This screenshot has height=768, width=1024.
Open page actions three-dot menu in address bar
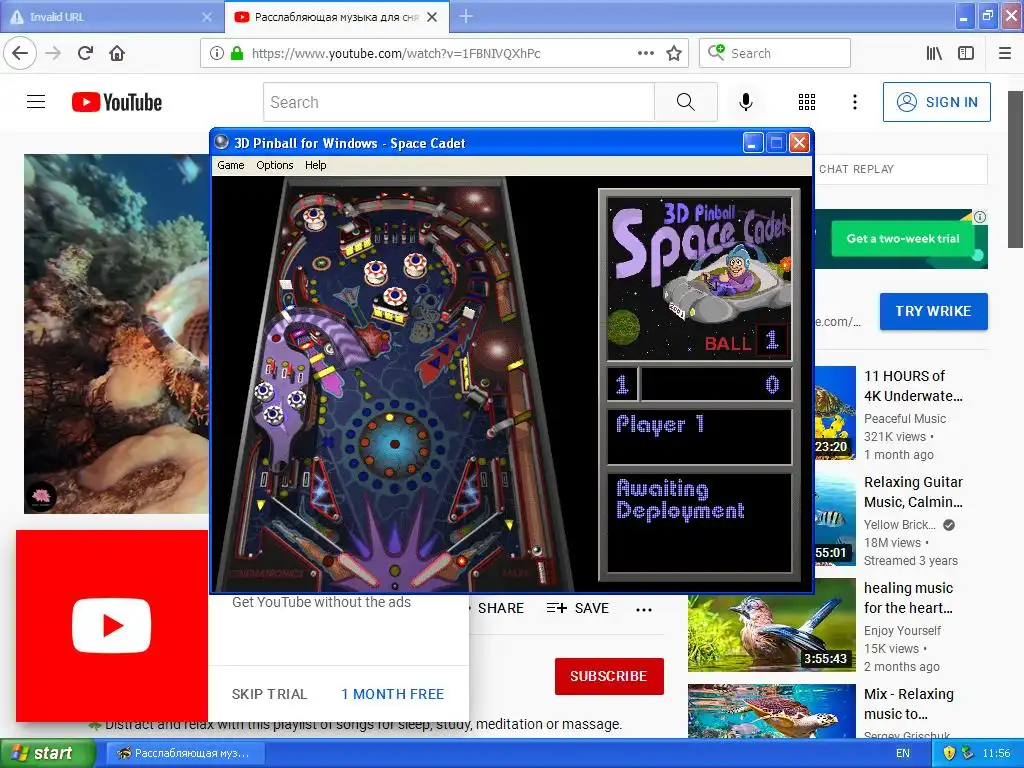[645, 53]
